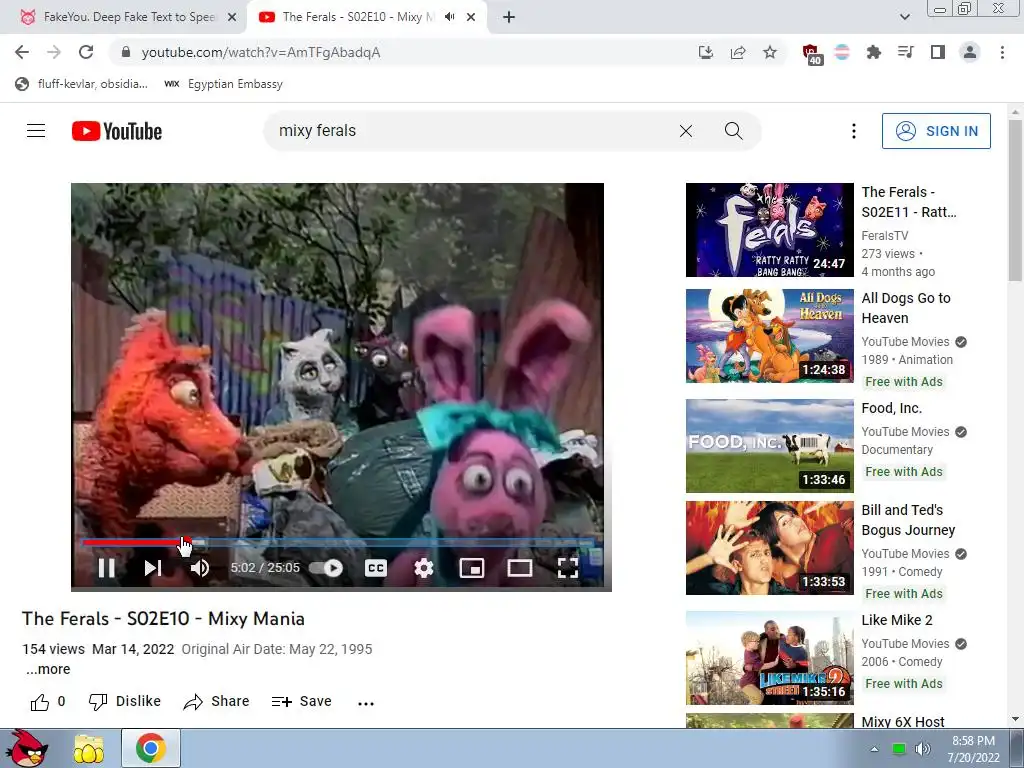Open the folder icon in taskbar
Screen dimensions: 1024x768
click(x=89, y=749)
